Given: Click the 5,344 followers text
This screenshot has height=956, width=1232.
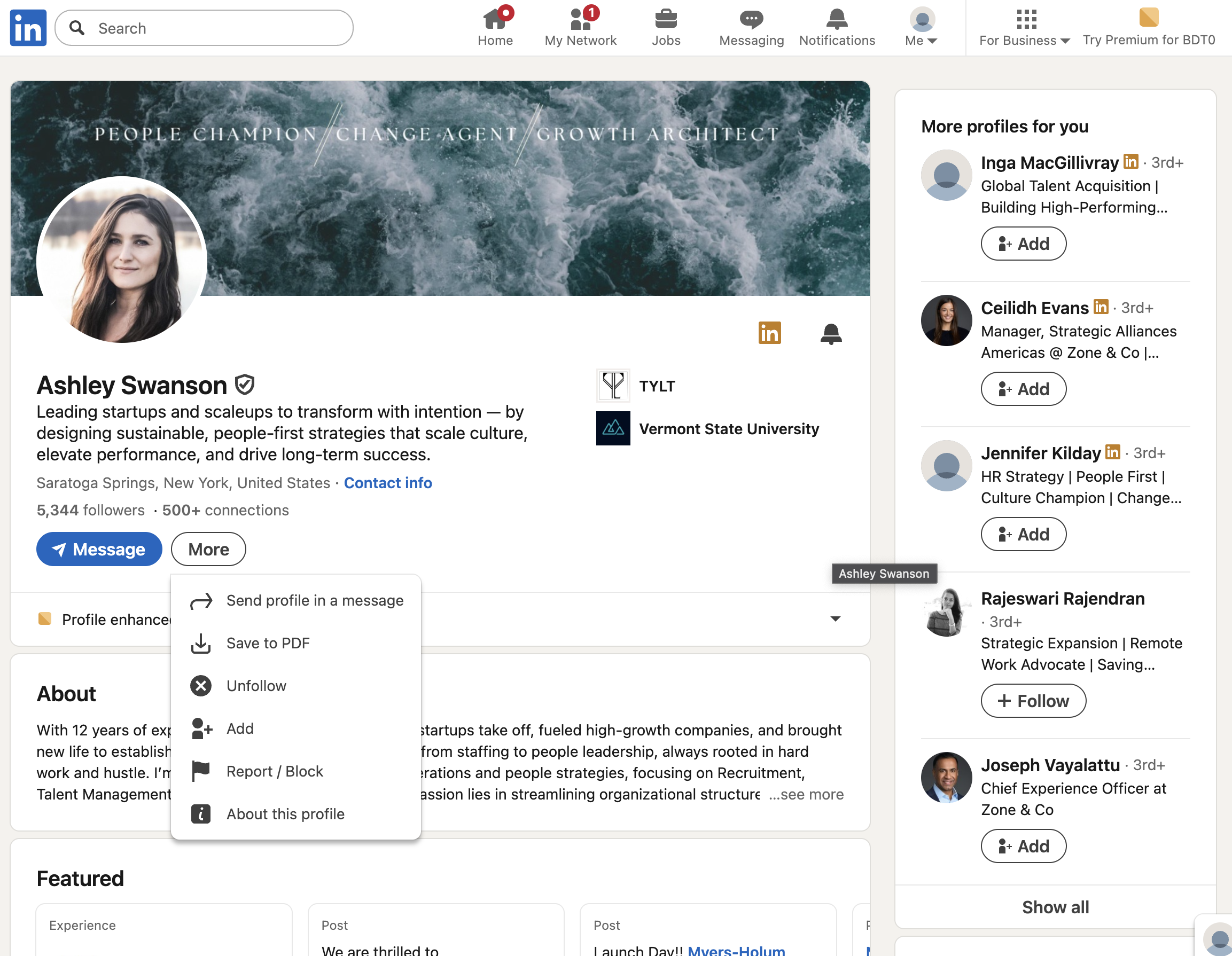Looking at the screenshot, I should (91, 510).
